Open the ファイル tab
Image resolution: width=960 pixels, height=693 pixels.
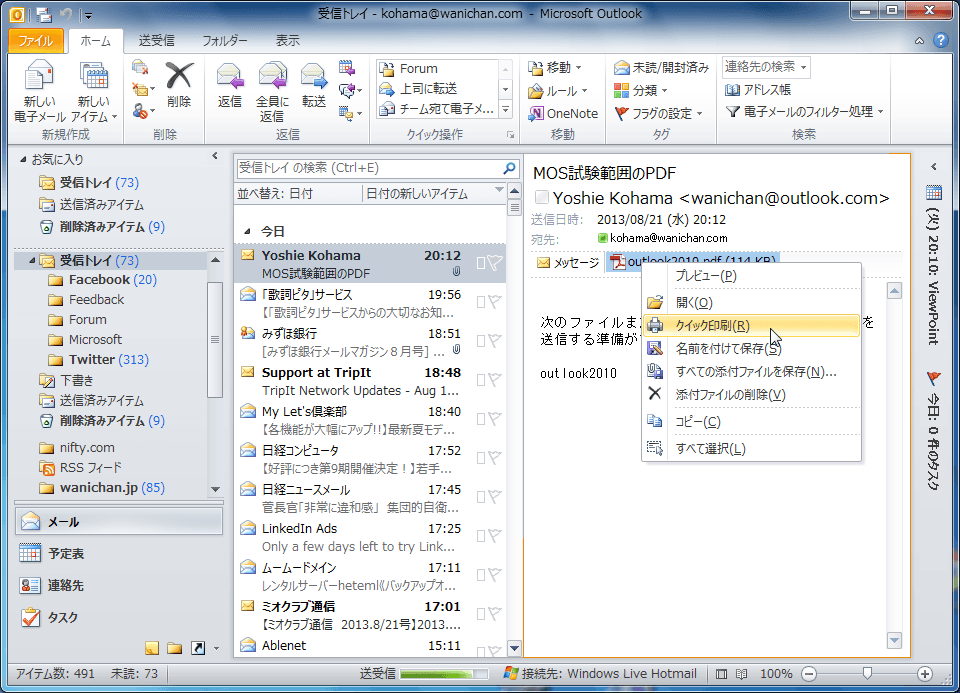(36, 40)
